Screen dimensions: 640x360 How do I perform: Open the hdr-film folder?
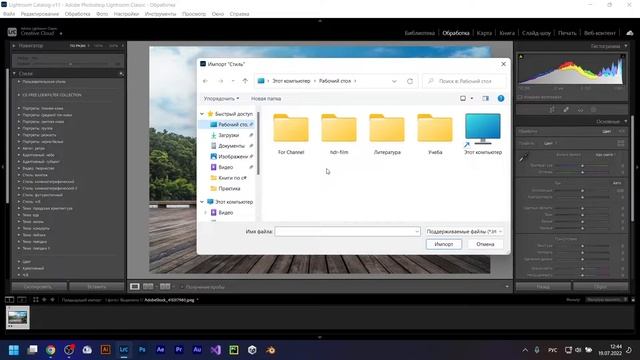(x=339, y=134)
